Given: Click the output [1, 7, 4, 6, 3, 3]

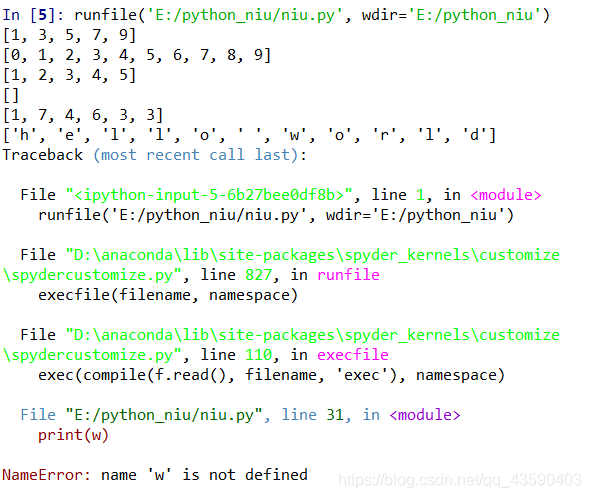Looking at the screenshot, I should click(83, 115).
